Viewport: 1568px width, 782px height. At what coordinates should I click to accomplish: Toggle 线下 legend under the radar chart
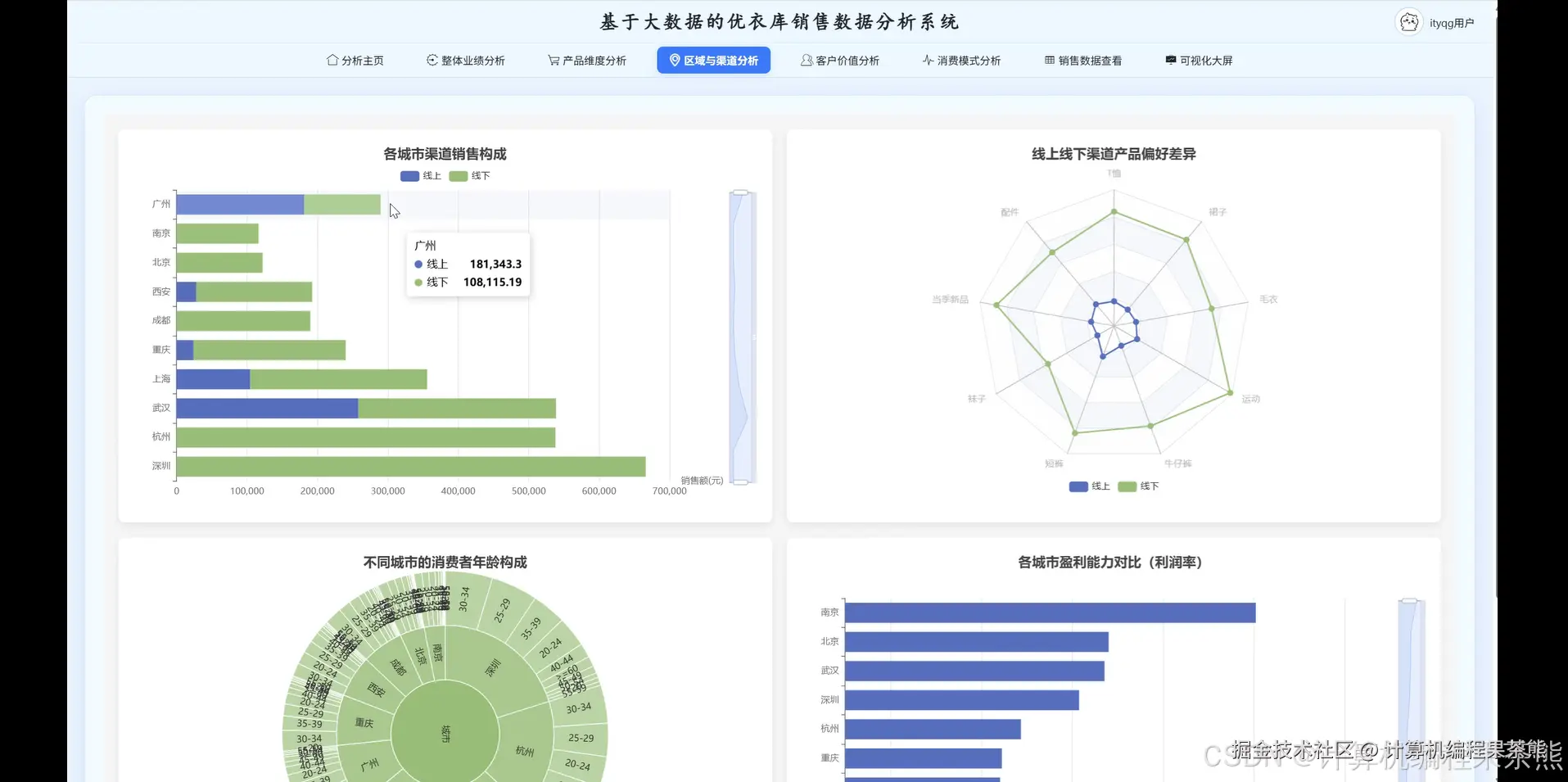coord(1138,486)
